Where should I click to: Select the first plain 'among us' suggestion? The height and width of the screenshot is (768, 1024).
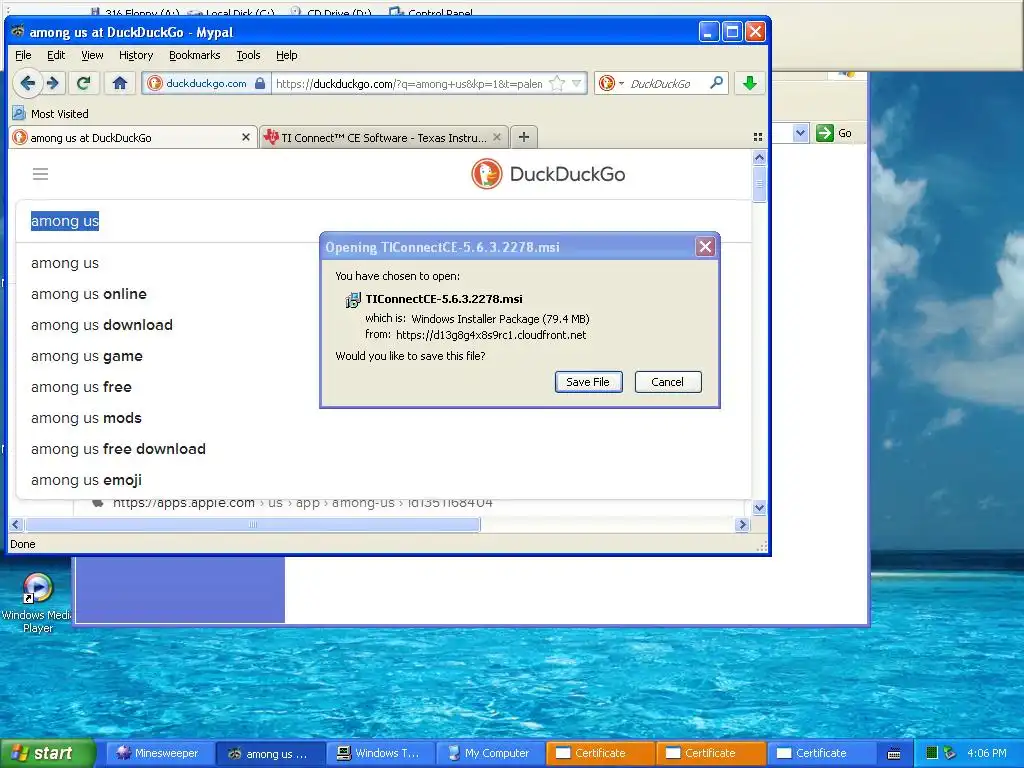coord(65,263)
